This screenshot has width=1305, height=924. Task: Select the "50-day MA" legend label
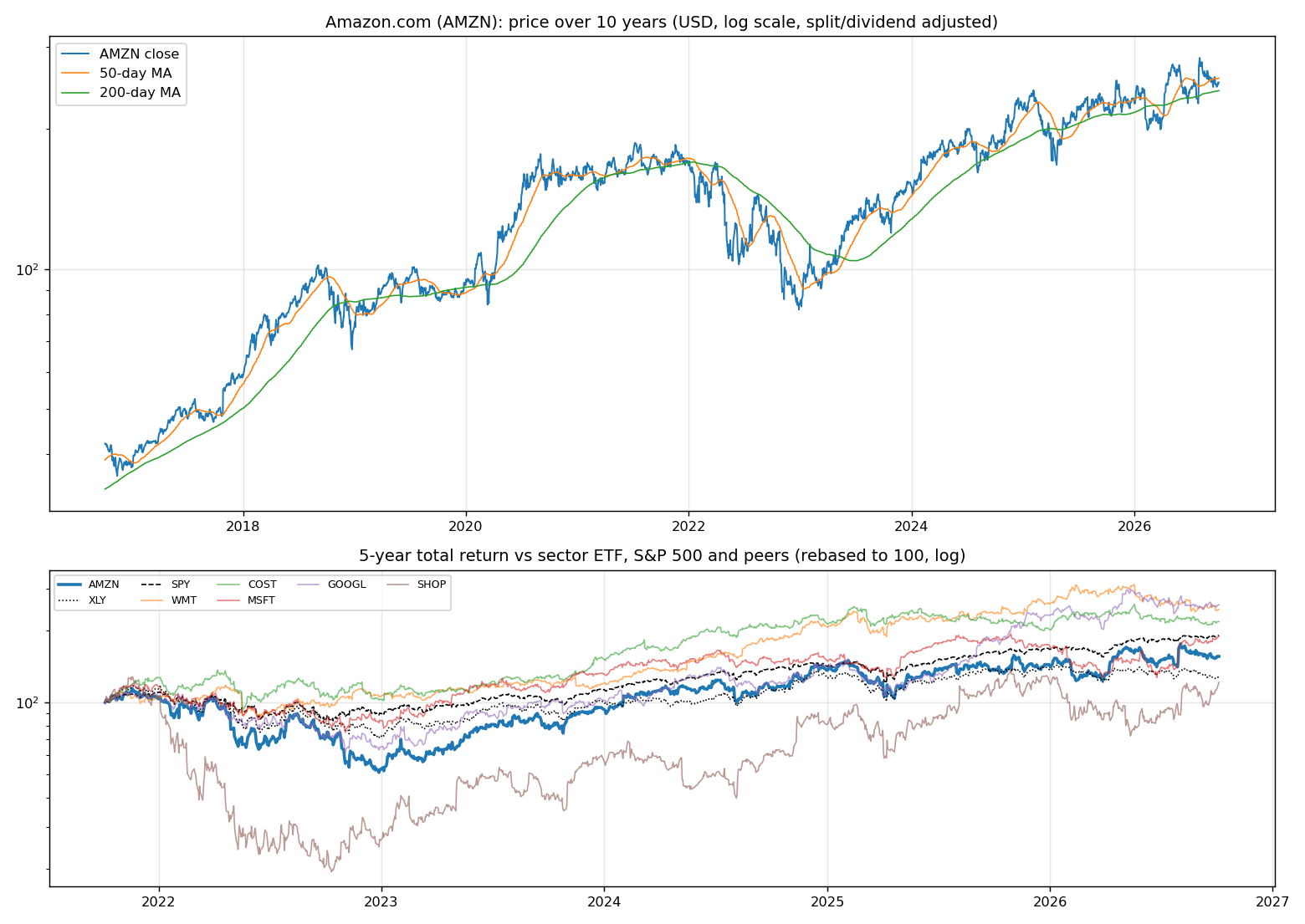pos(136,74)
